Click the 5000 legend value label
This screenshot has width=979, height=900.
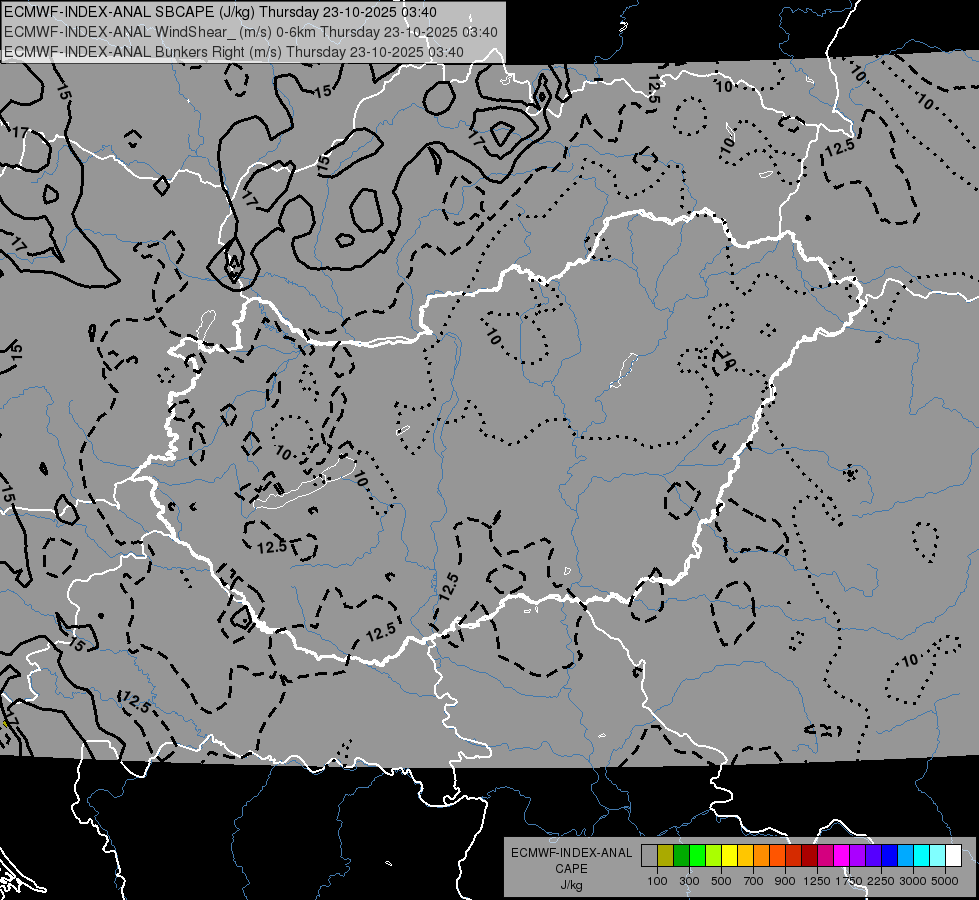click(x=945, y=881)
